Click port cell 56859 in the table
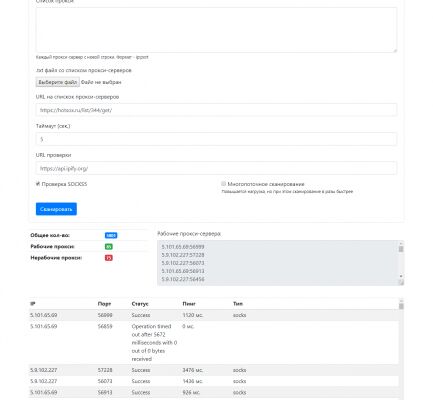The width and height of the screenshot is (433, 400). tap(105, 326)
